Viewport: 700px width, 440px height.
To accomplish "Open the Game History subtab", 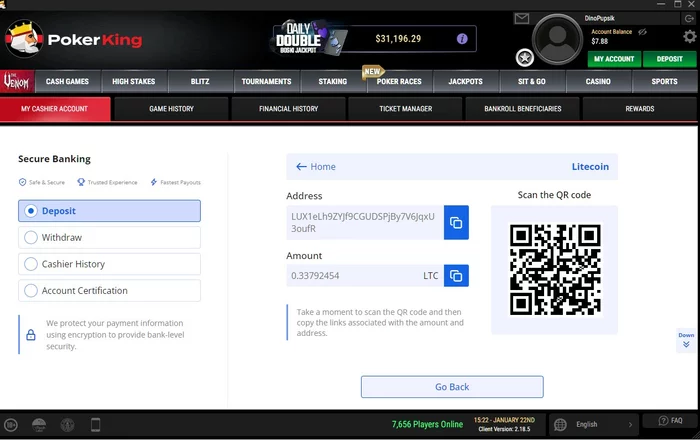I will click(x=171, y=109).
